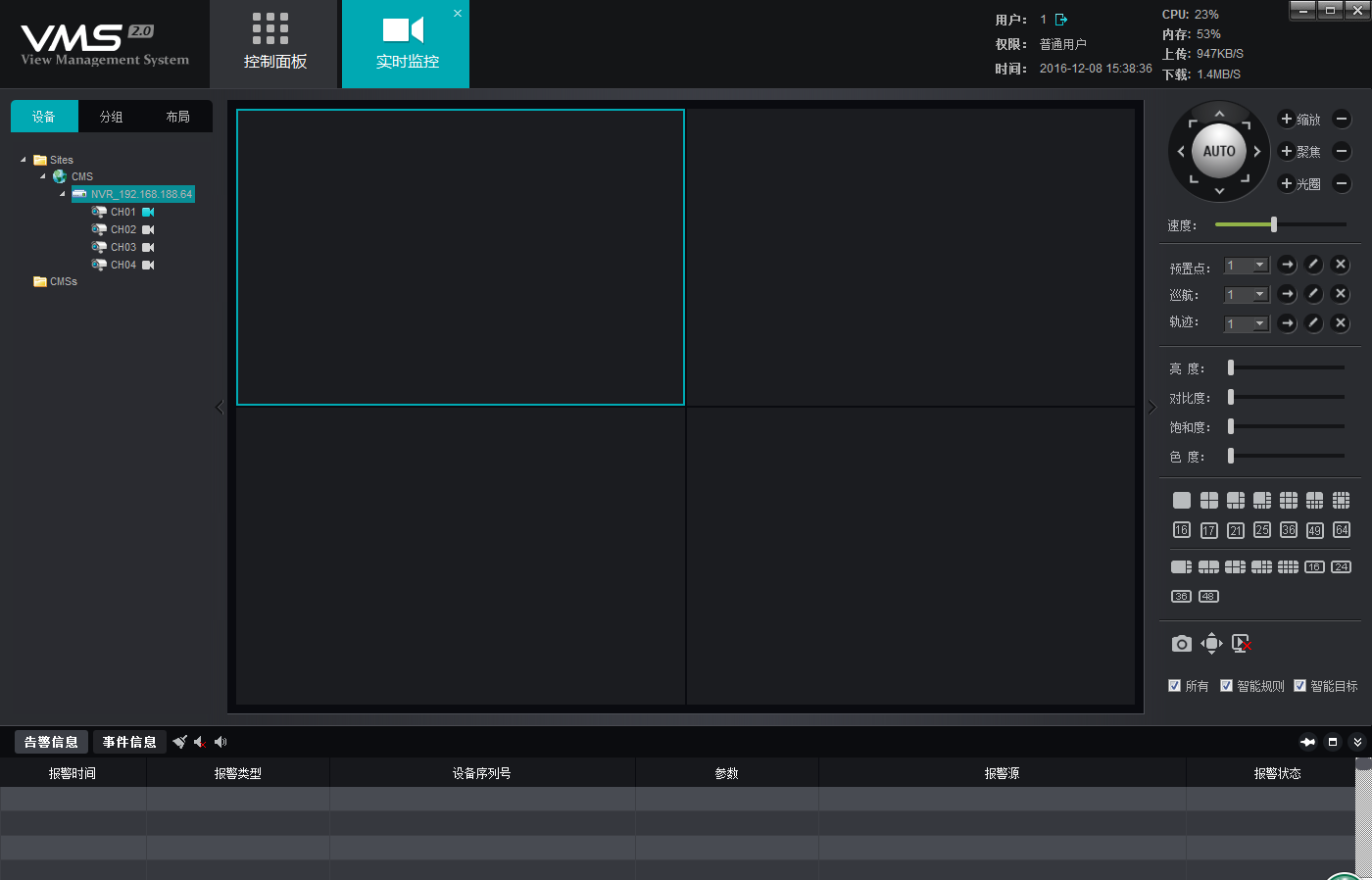Screen dimensions: 1372x880
Task: Click the fullscreen four-arrow icon
Action: point(1211,643)
